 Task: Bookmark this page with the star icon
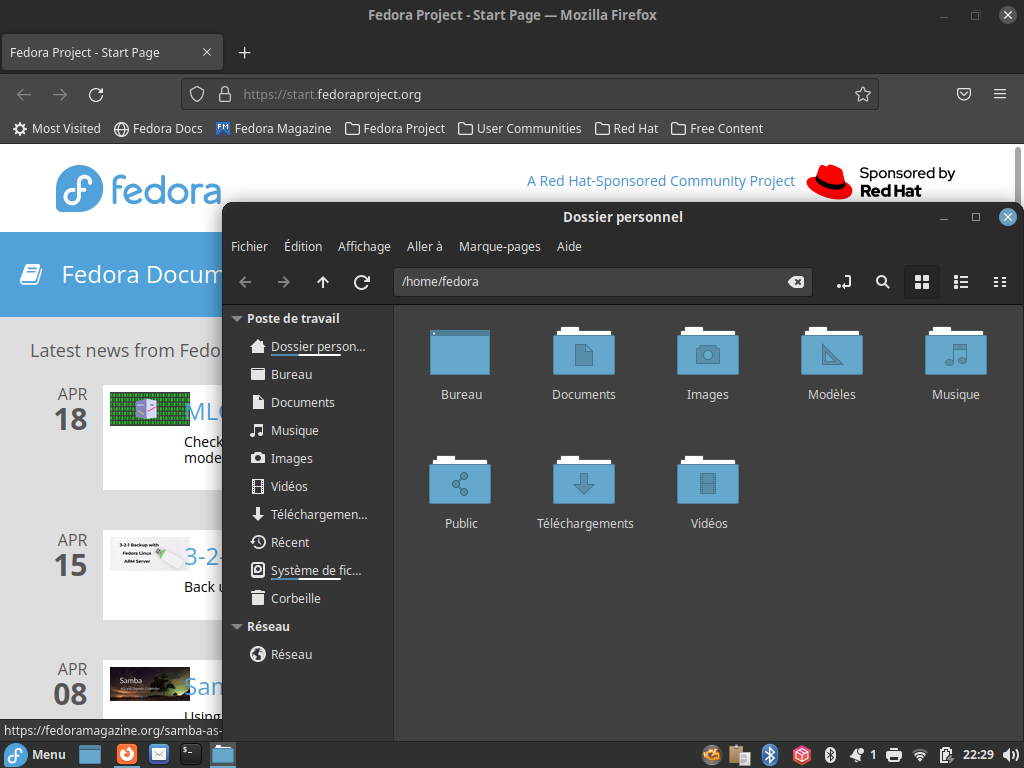[863, 95]
